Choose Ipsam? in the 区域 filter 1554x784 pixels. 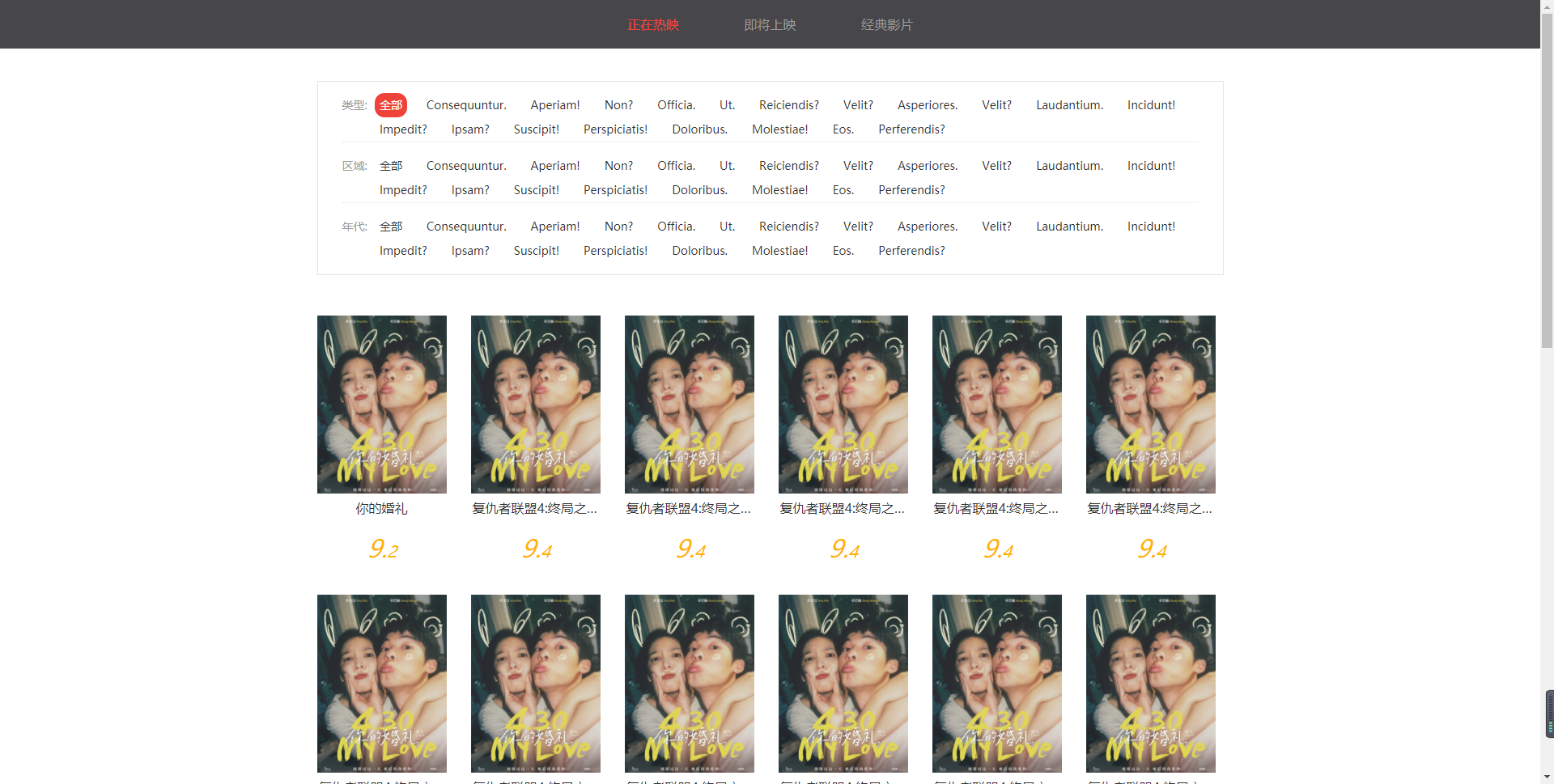(470, 190)
